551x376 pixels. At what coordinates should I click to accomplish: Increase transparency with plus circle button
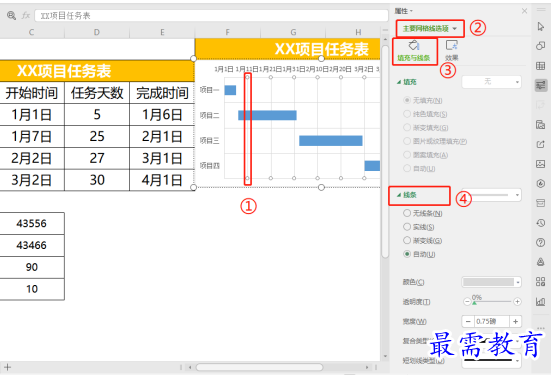coord(517,302)
